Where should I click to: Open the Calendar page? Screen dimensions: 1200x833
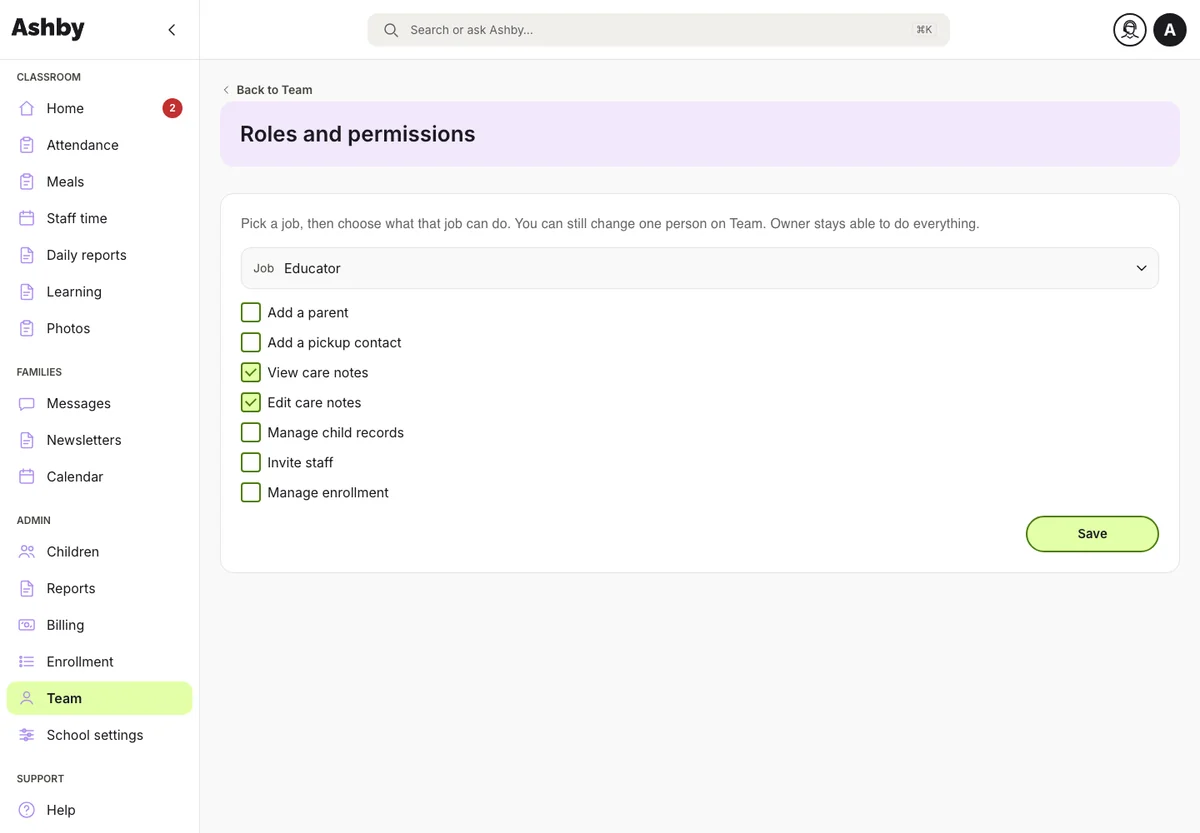click(99, 477)
